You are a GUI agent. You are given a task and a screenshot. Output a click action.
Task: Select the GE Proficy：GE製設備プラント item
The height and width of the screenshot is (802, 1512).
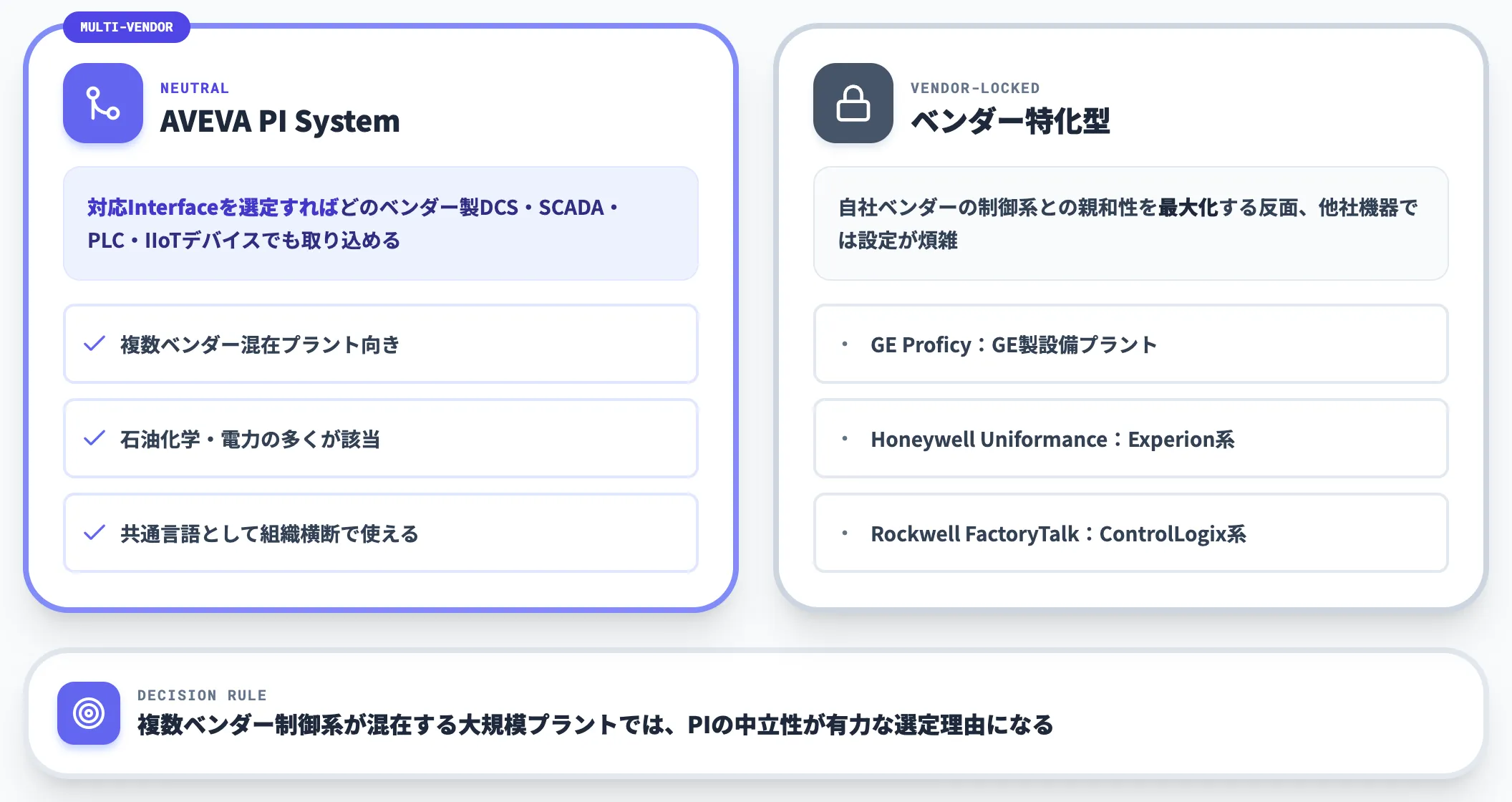(1131, 344)
